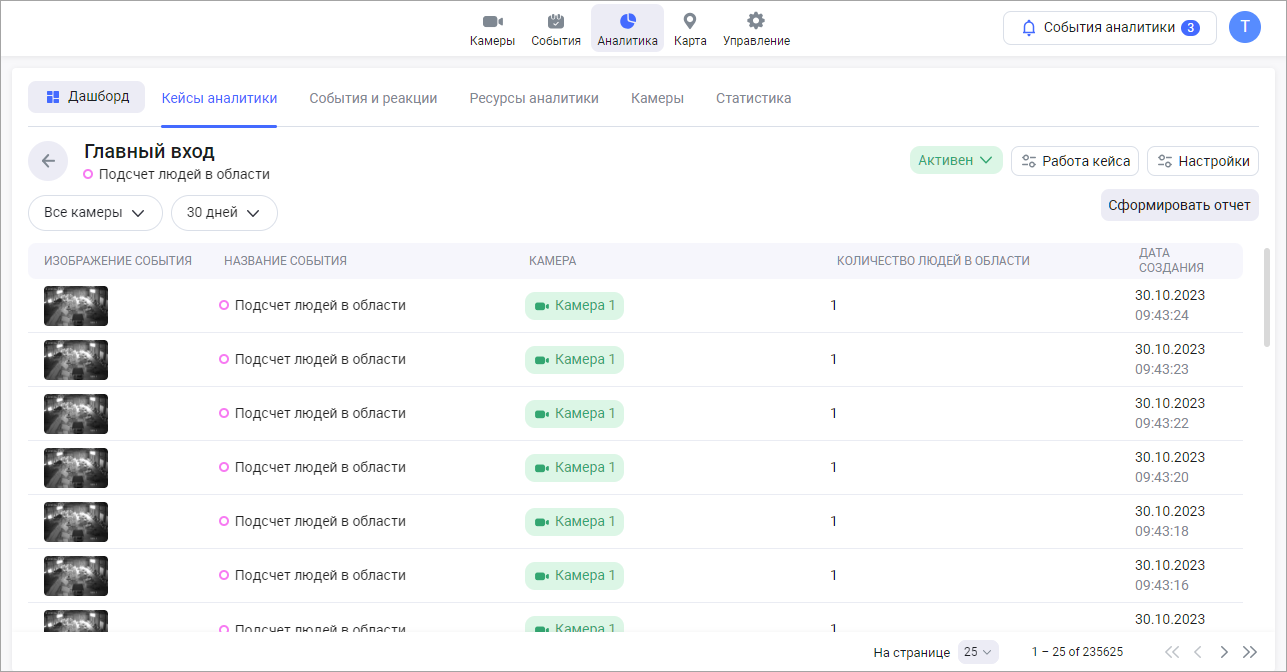Open the Камеры section in top navigation
This screenshot has width=1287, height=672.
[492, 29]
